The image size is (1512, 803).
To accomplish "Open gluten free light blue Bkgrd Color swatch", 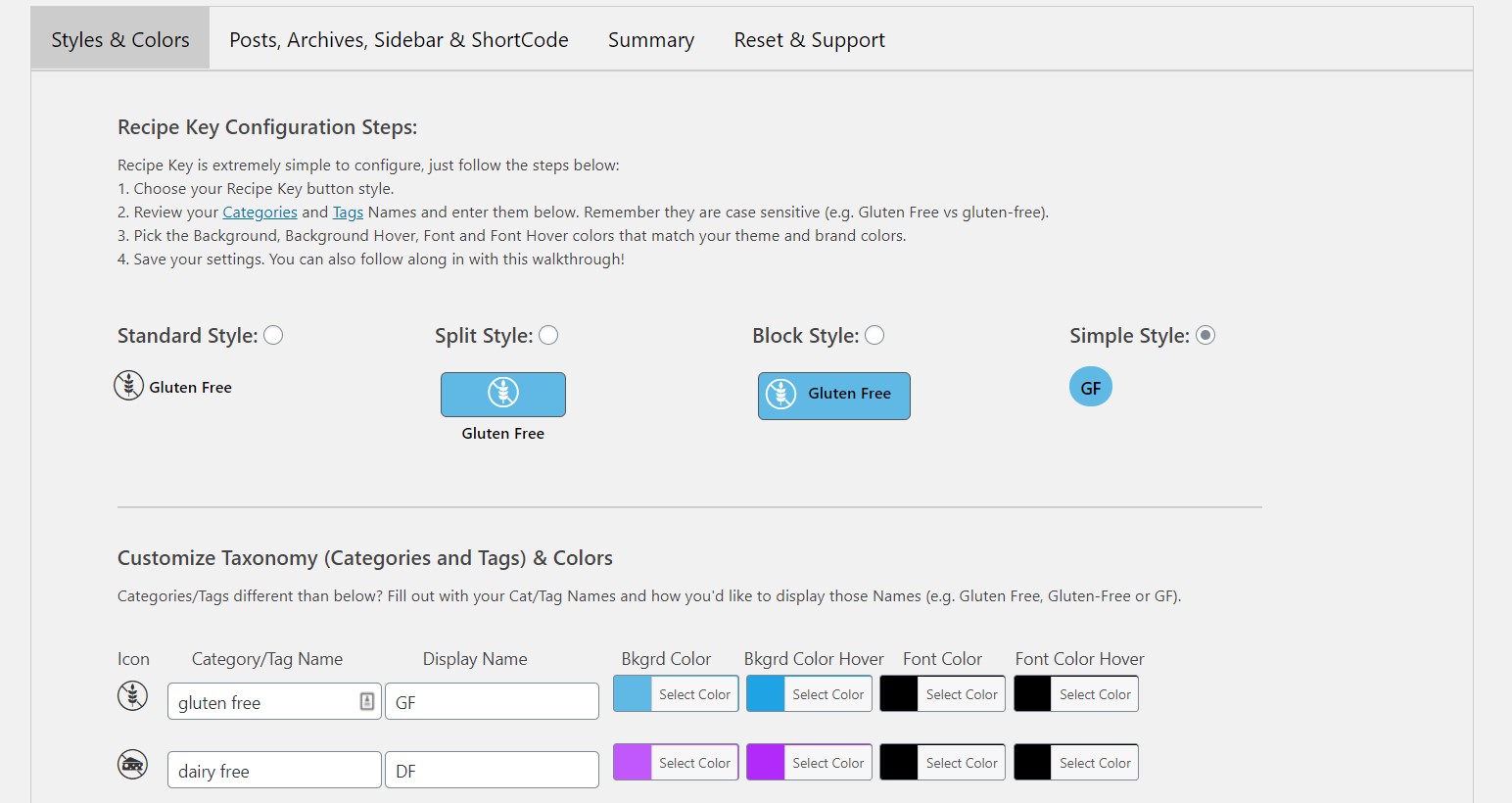I will coord(633,694).
